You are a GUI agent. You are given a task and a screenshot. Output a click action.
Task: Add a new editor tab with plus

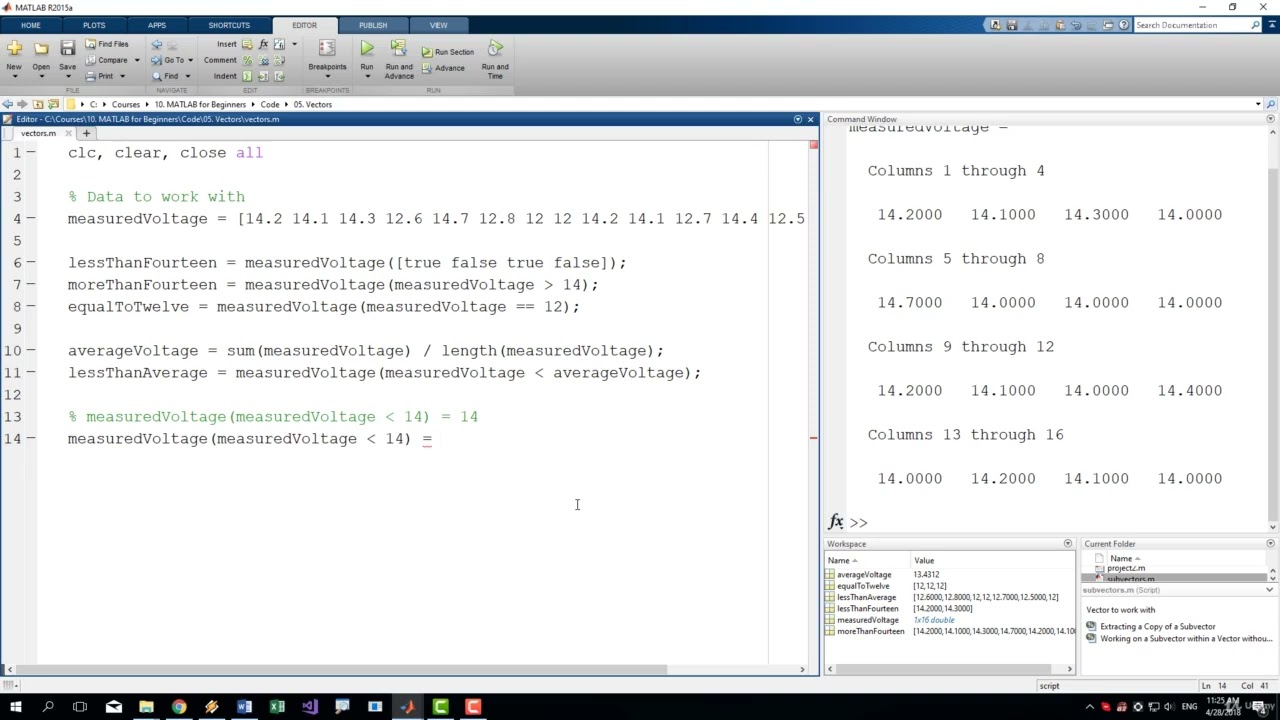click(86, 133)
